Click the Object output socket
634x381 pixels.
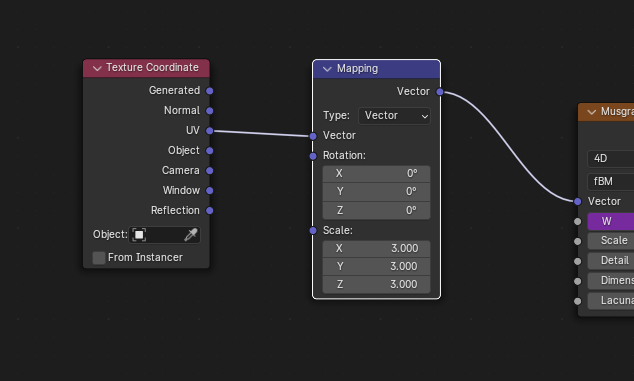(209, 151)
